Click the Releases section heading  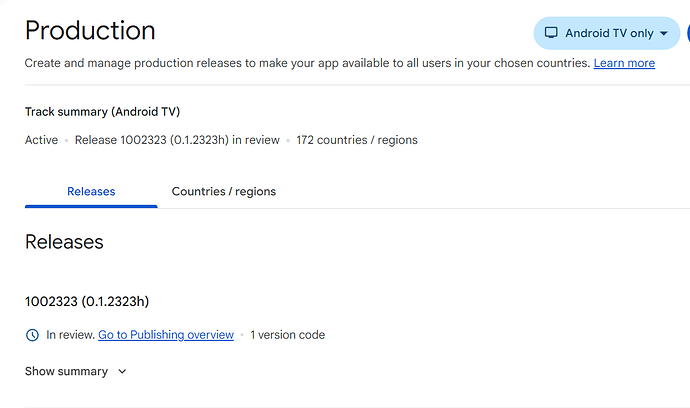click(64, 242)
